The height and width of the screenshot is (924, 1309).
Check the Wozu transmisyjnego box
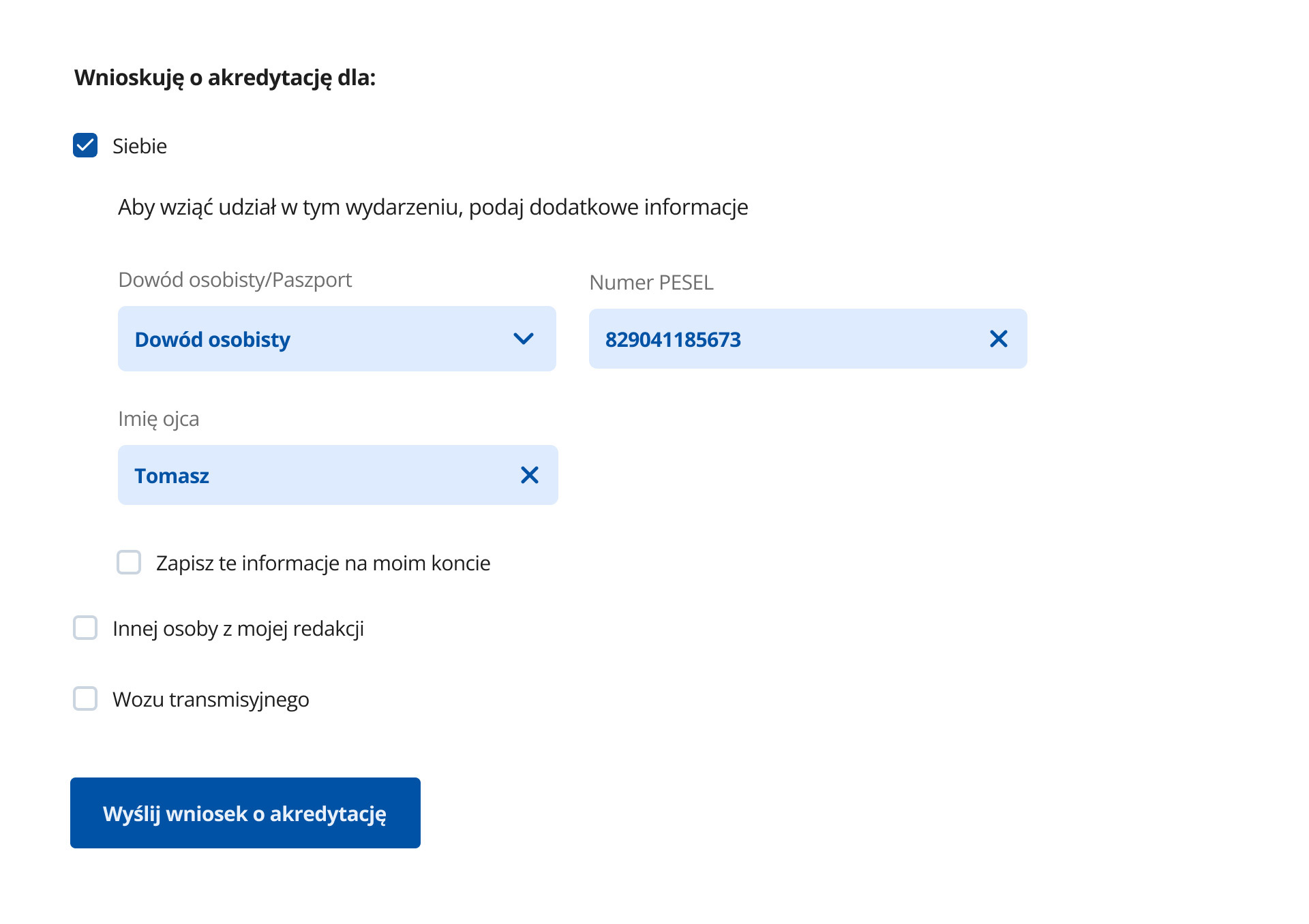click(85, 698)
